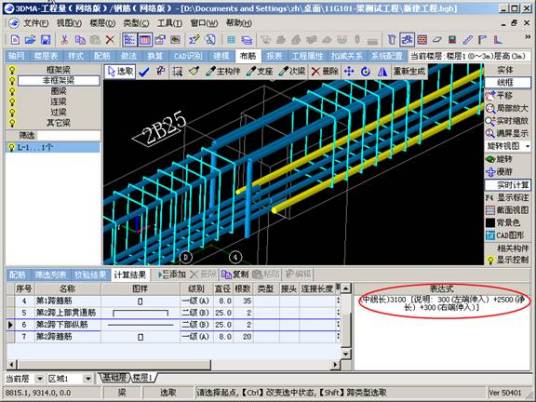Click the Save floppy disk icon
This screenshot has height=402, width=536.
(45, 40)
